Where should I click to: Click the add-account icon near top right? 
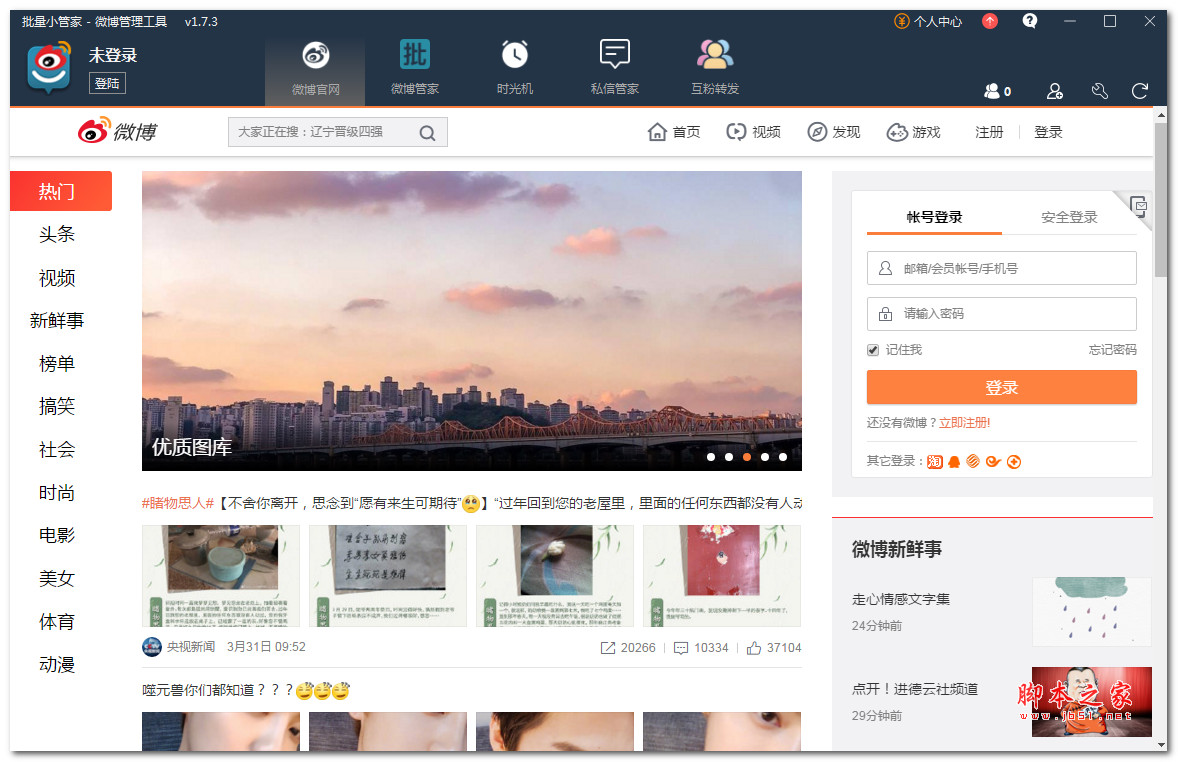[1054, 91]
